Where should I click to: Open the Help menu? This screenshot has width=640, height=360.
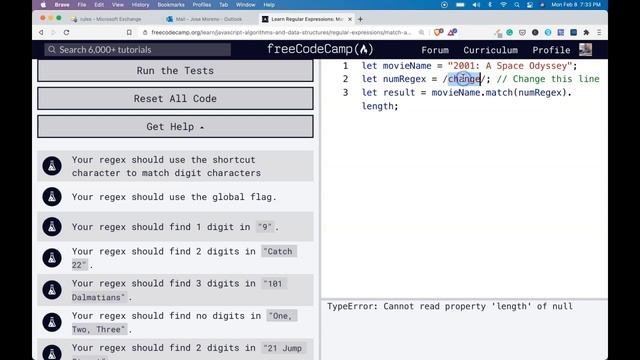tap(269, 5)
